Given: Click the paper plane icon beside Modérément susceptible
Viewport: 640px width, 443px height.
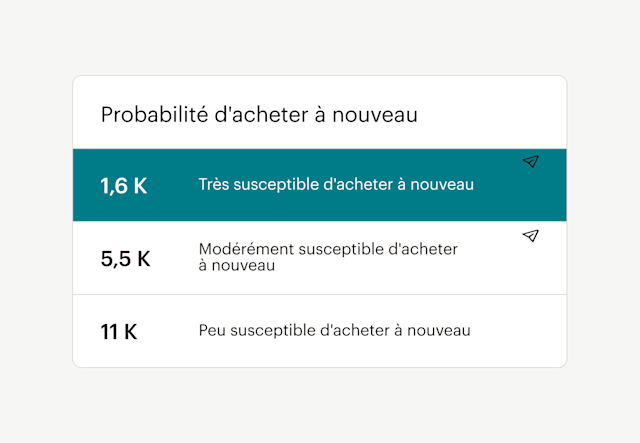Looking at the screenshot, I should 531,236.
